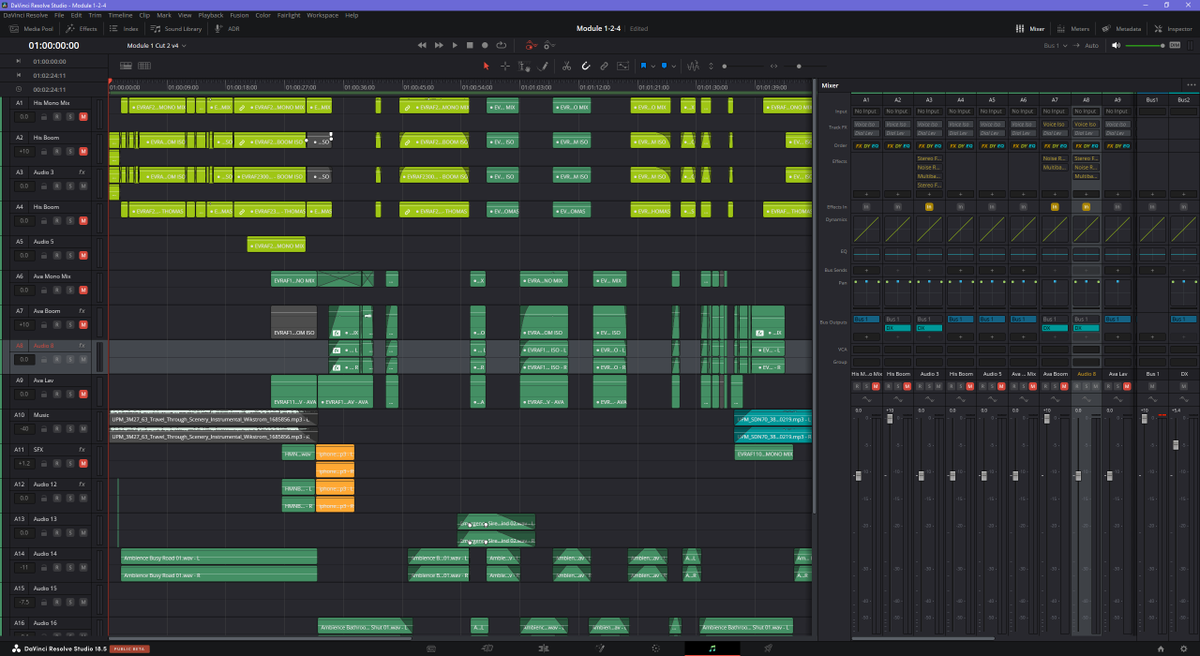
Task: Activate the range selection crosshair tool
Action: pos(505,66)
